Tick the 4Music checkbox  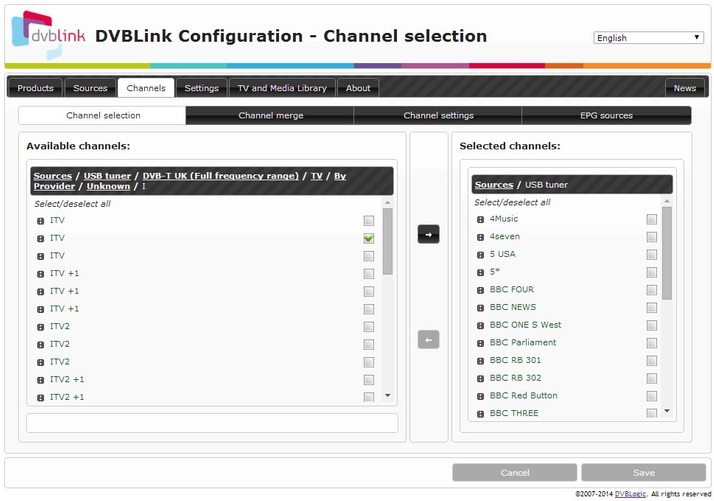652,219
